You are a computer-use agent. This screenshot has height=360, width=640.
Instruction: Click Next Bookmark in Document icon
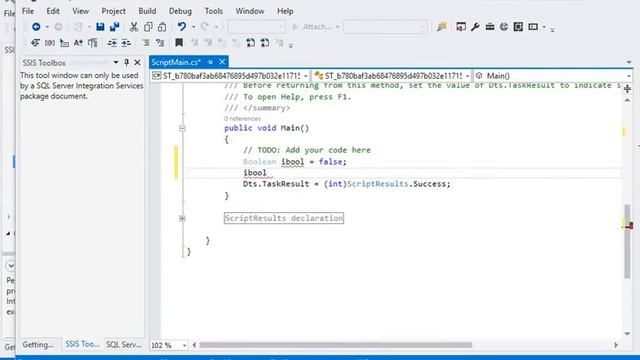click(265, 42)
